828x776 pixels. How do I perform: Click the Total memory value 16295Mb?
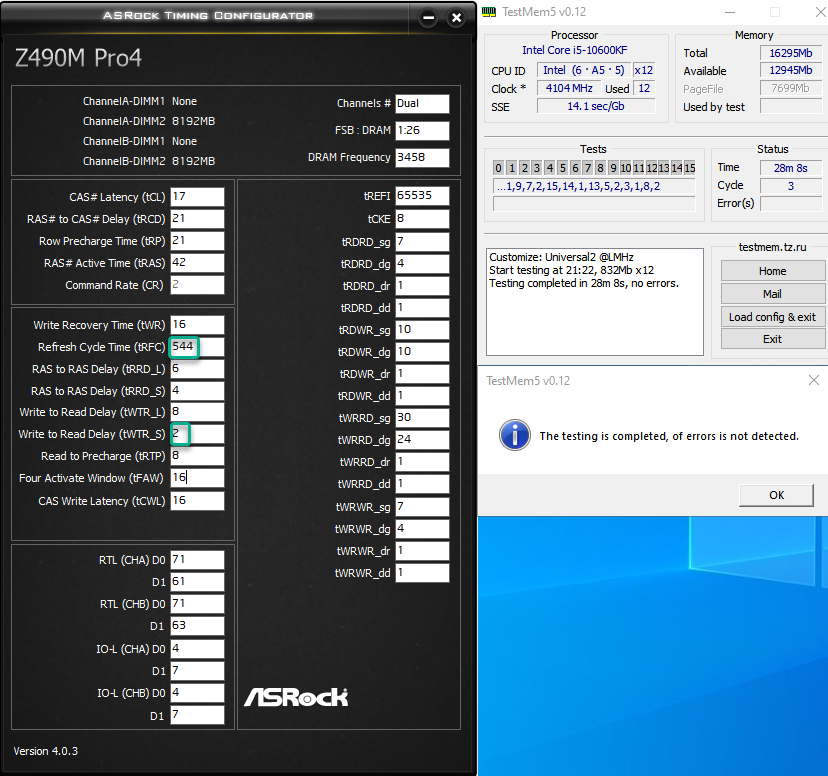pos(791,53)
